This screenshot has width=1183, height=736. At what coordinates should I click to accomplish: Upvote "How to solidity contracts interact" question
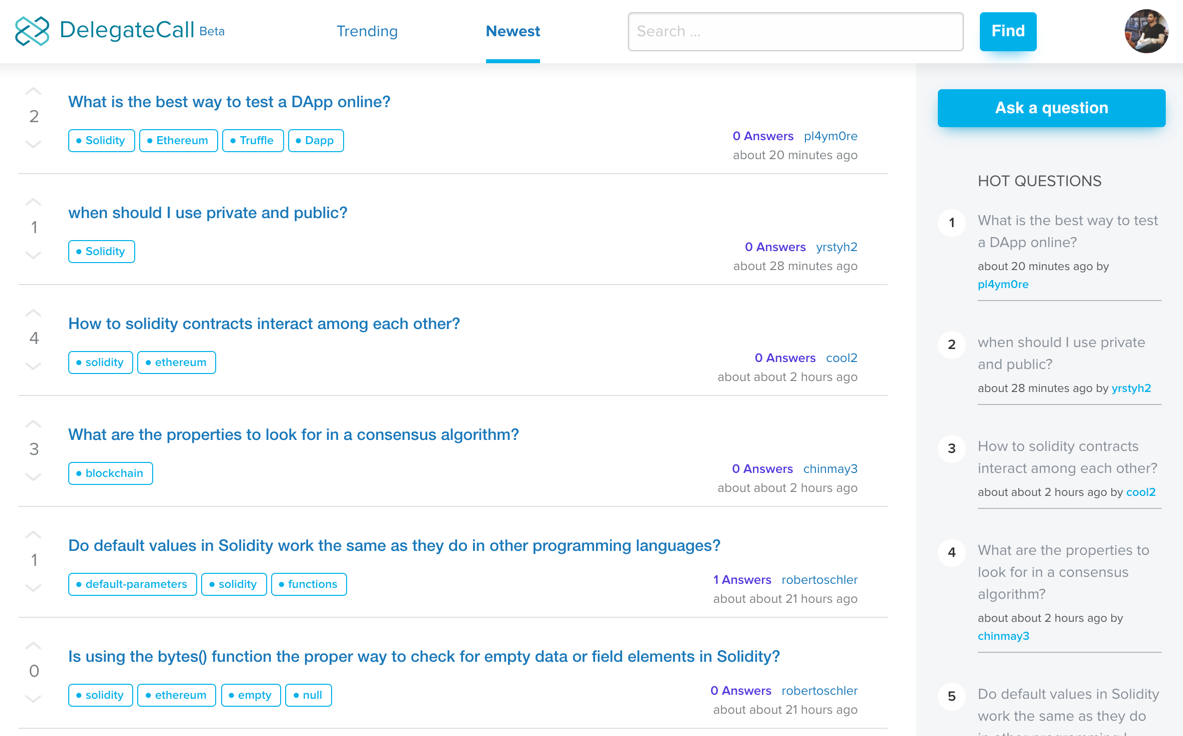(33, 312)
